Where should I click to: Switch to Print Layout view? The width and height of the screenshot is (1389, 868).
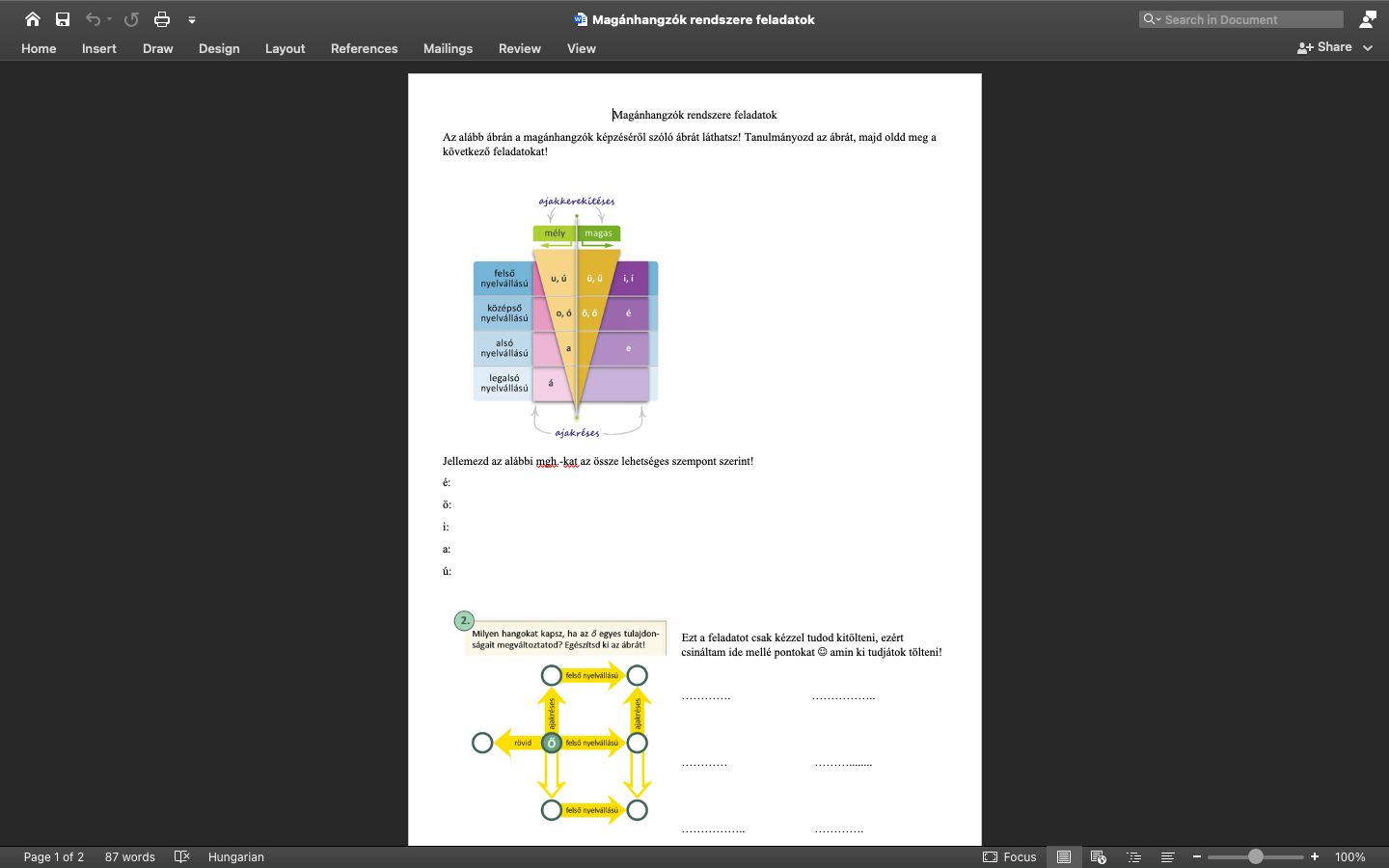[1064, 856]
